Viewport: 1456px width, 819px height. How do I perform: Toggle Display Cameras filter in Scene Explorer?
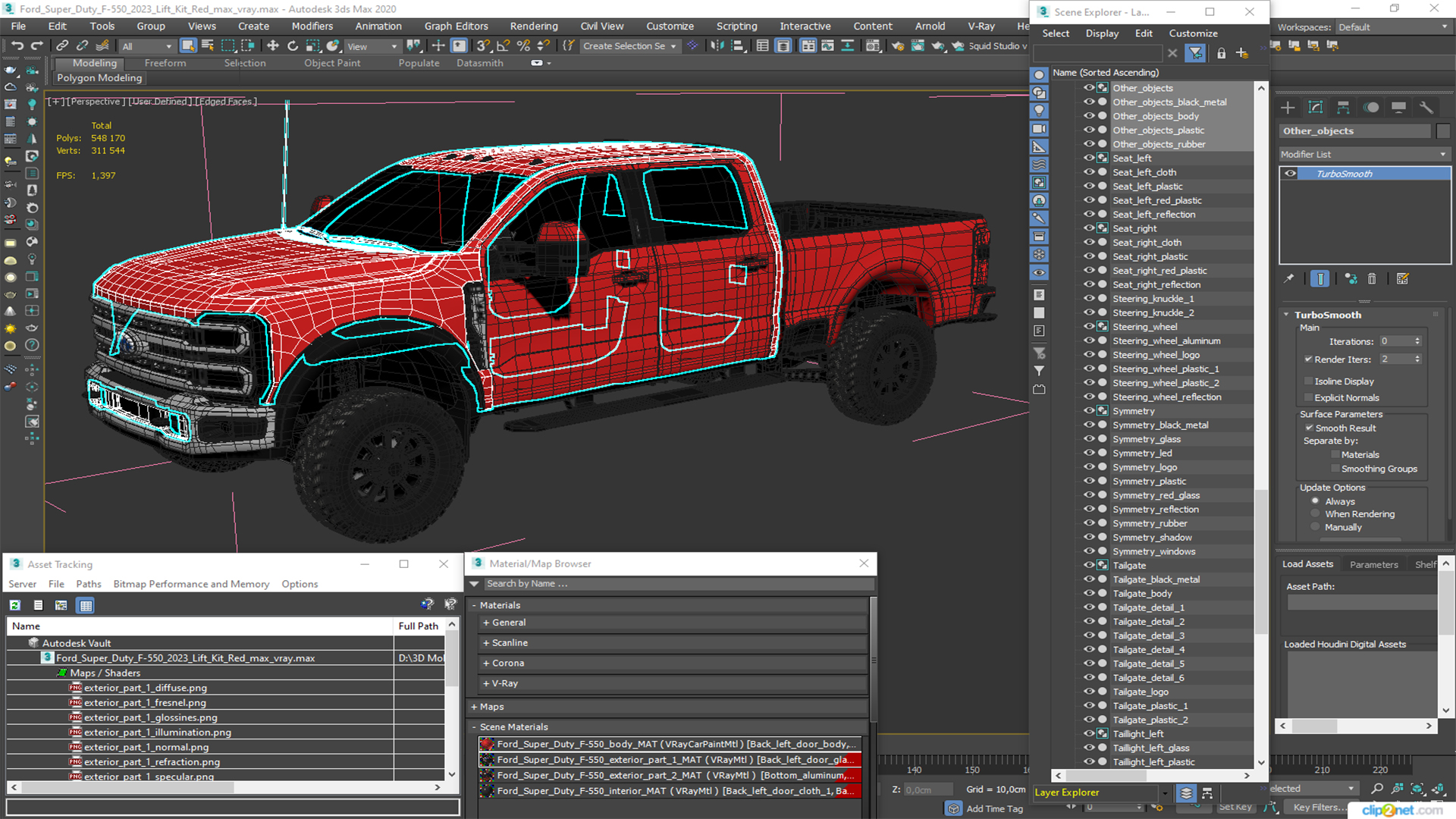pyautogui.click(x=1039, y=129)
